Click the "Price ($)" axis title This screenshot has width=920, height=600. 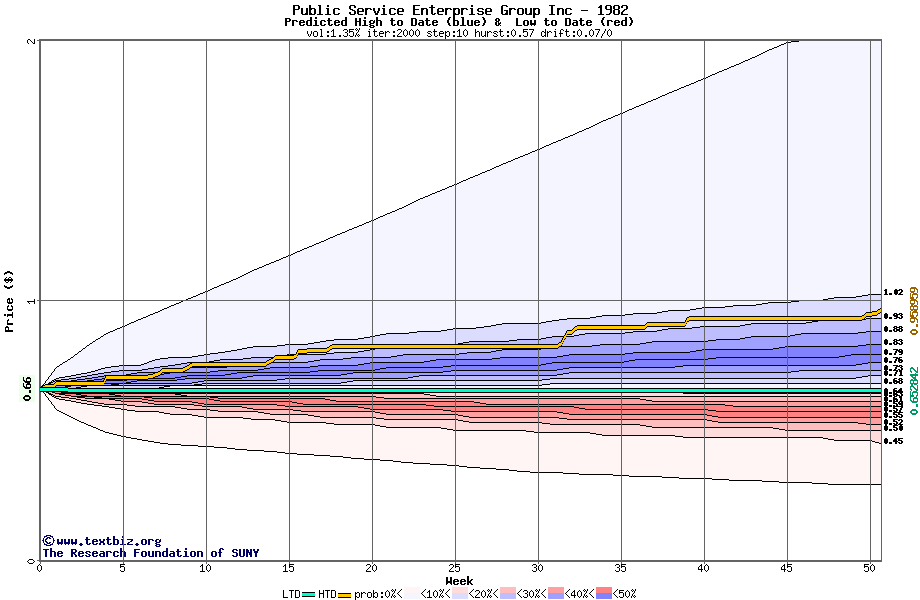(x=8, y=301)
